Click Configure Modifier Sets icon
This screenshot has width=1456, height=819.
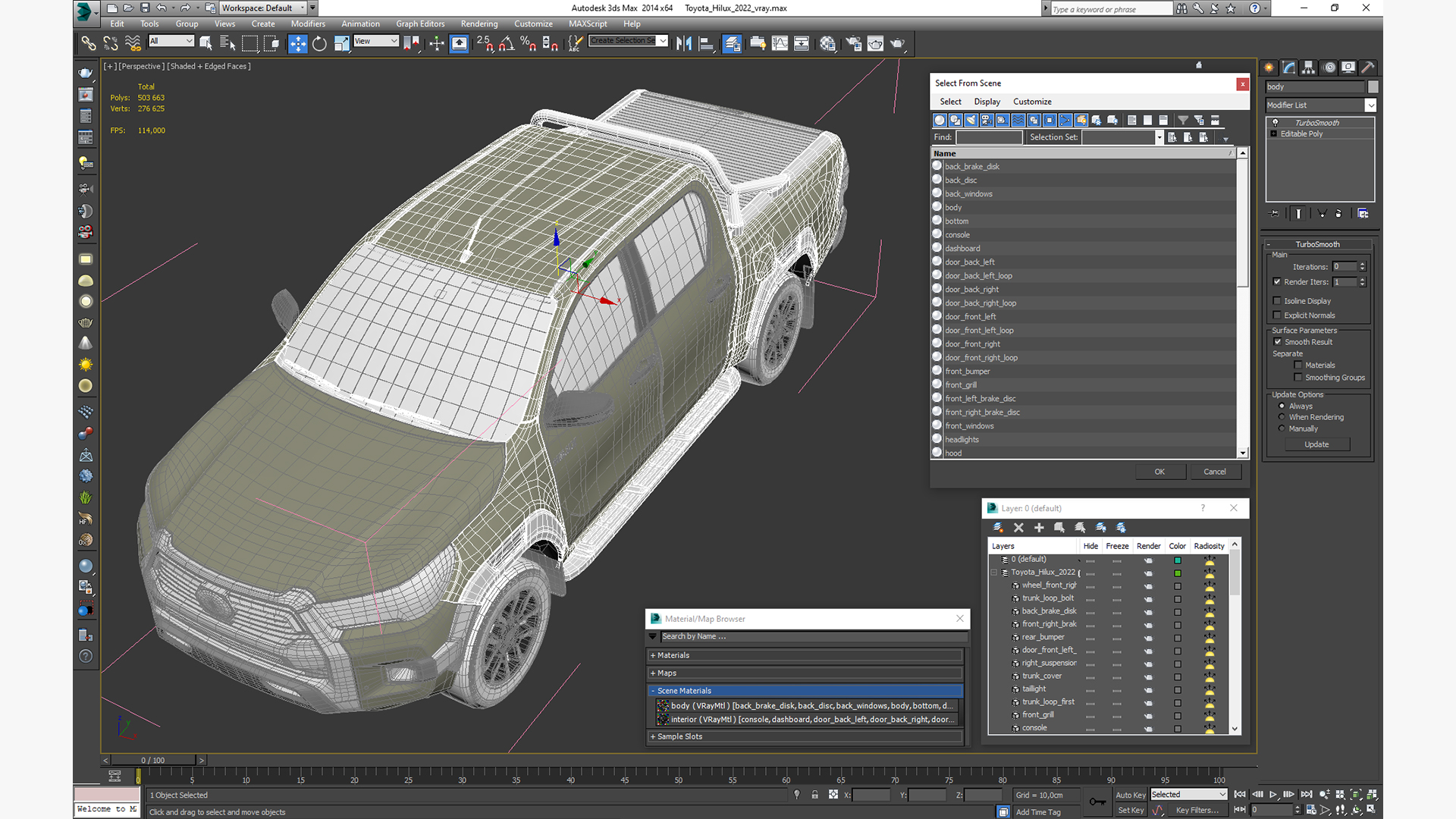1363,214
